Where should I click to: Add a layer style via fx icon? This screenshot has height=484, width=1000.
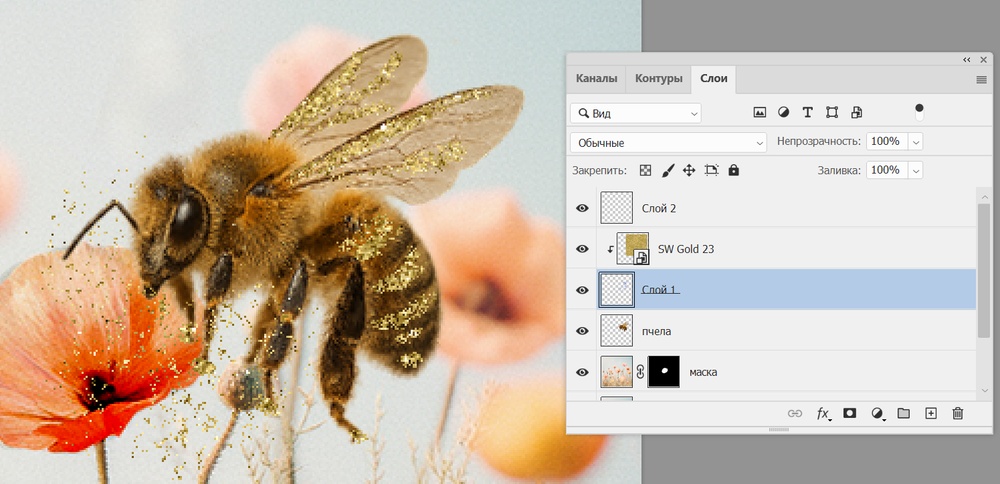point(823,413)
